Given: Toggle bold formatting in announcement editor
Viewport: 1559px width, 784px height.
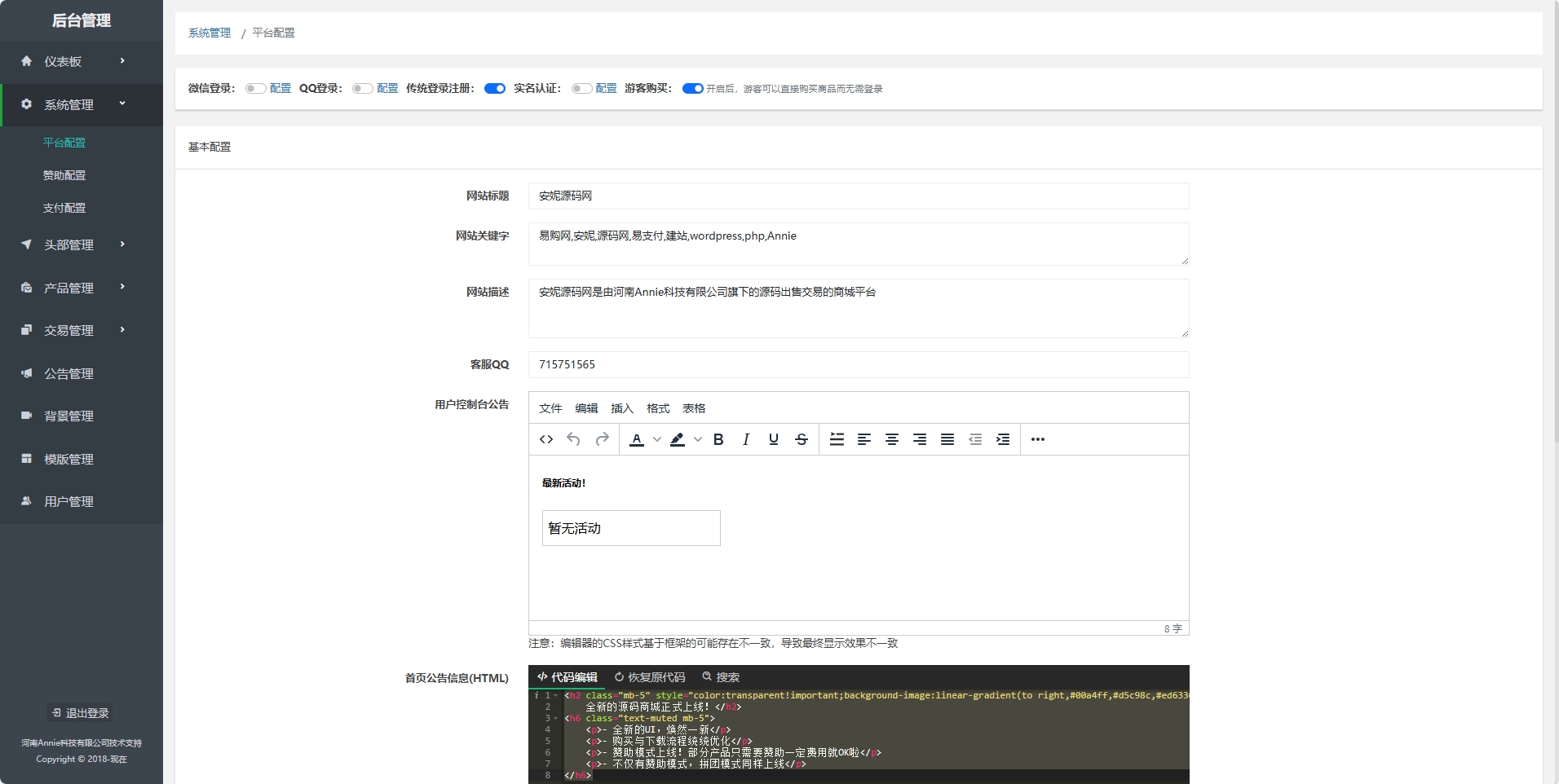Looking at the screenshot, I should pos(718,439).
